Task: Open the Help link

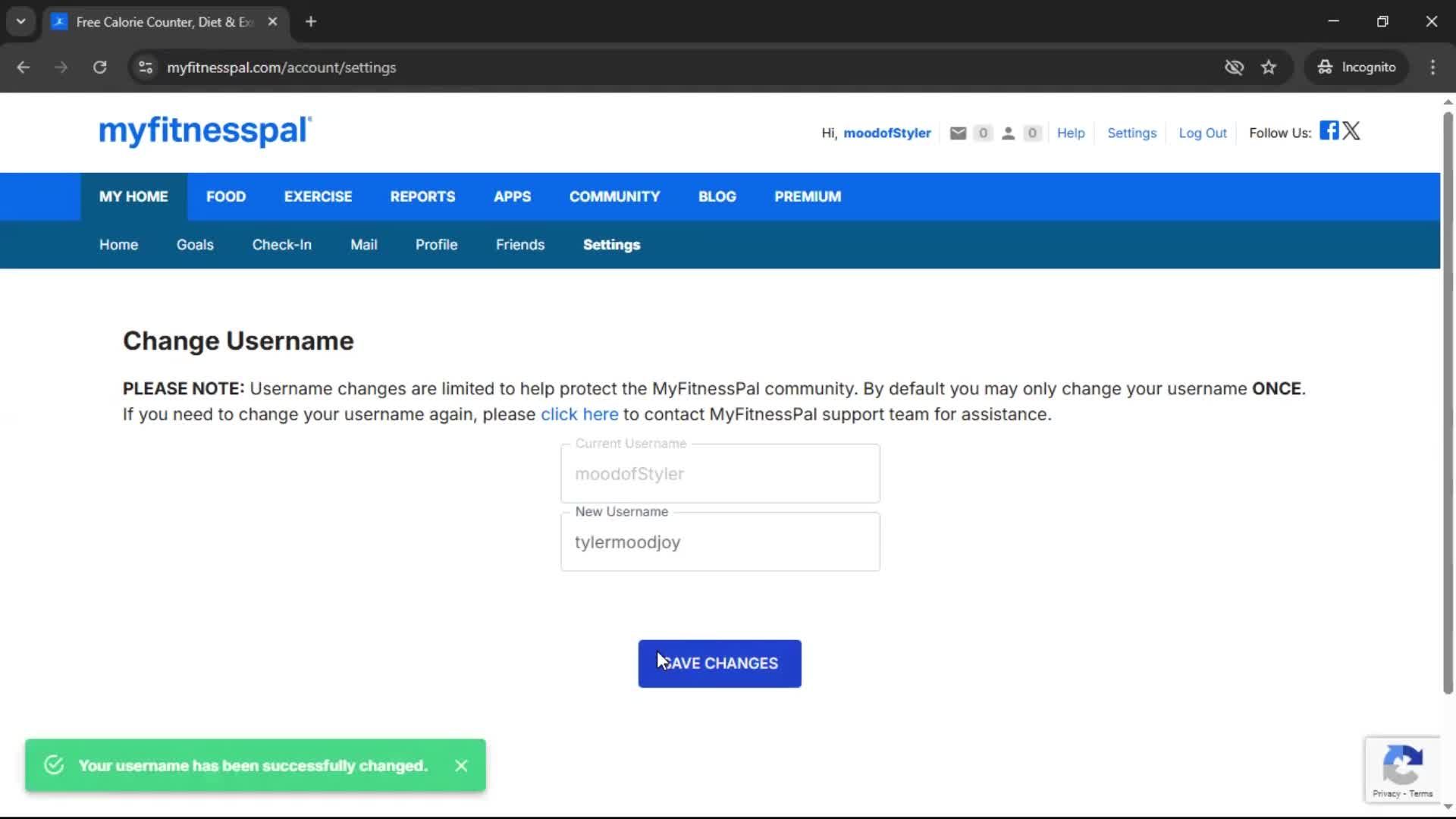Action: 1071,133
